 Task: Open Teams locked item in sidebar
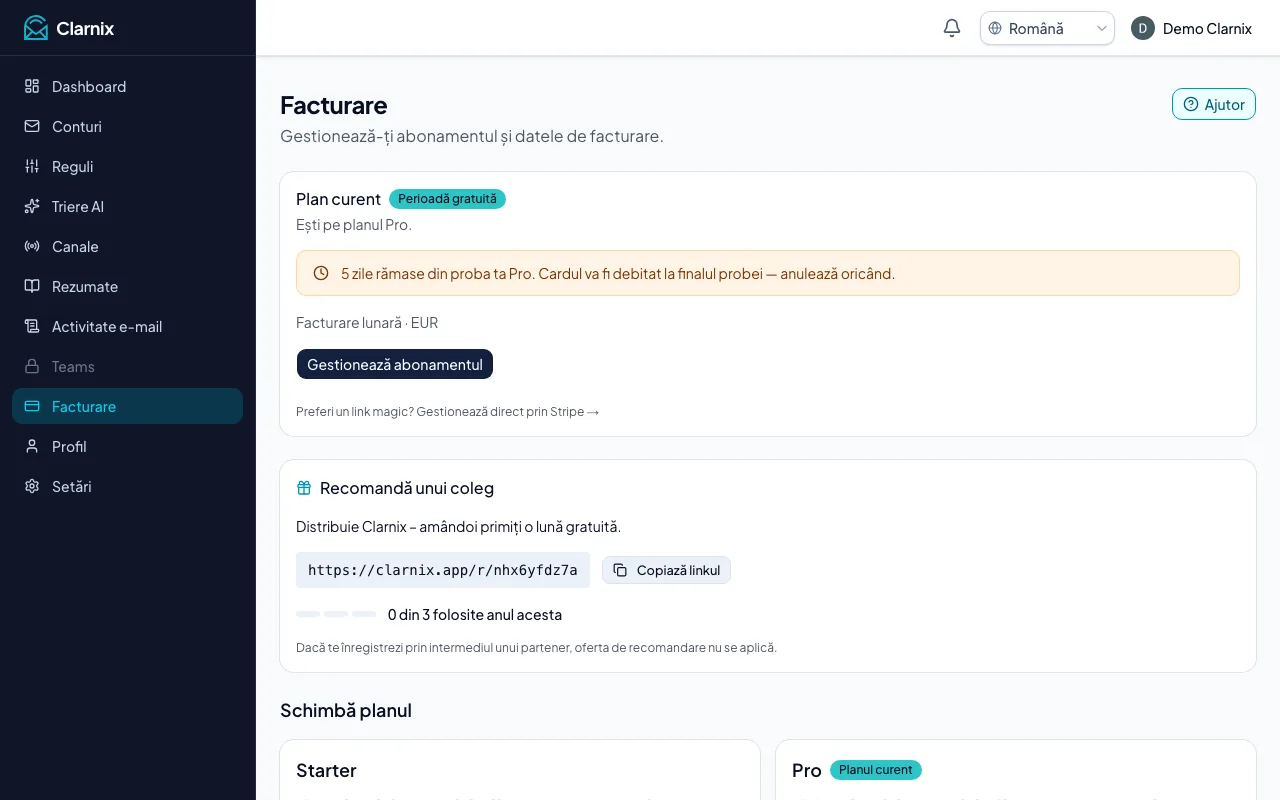pos(127,366)
